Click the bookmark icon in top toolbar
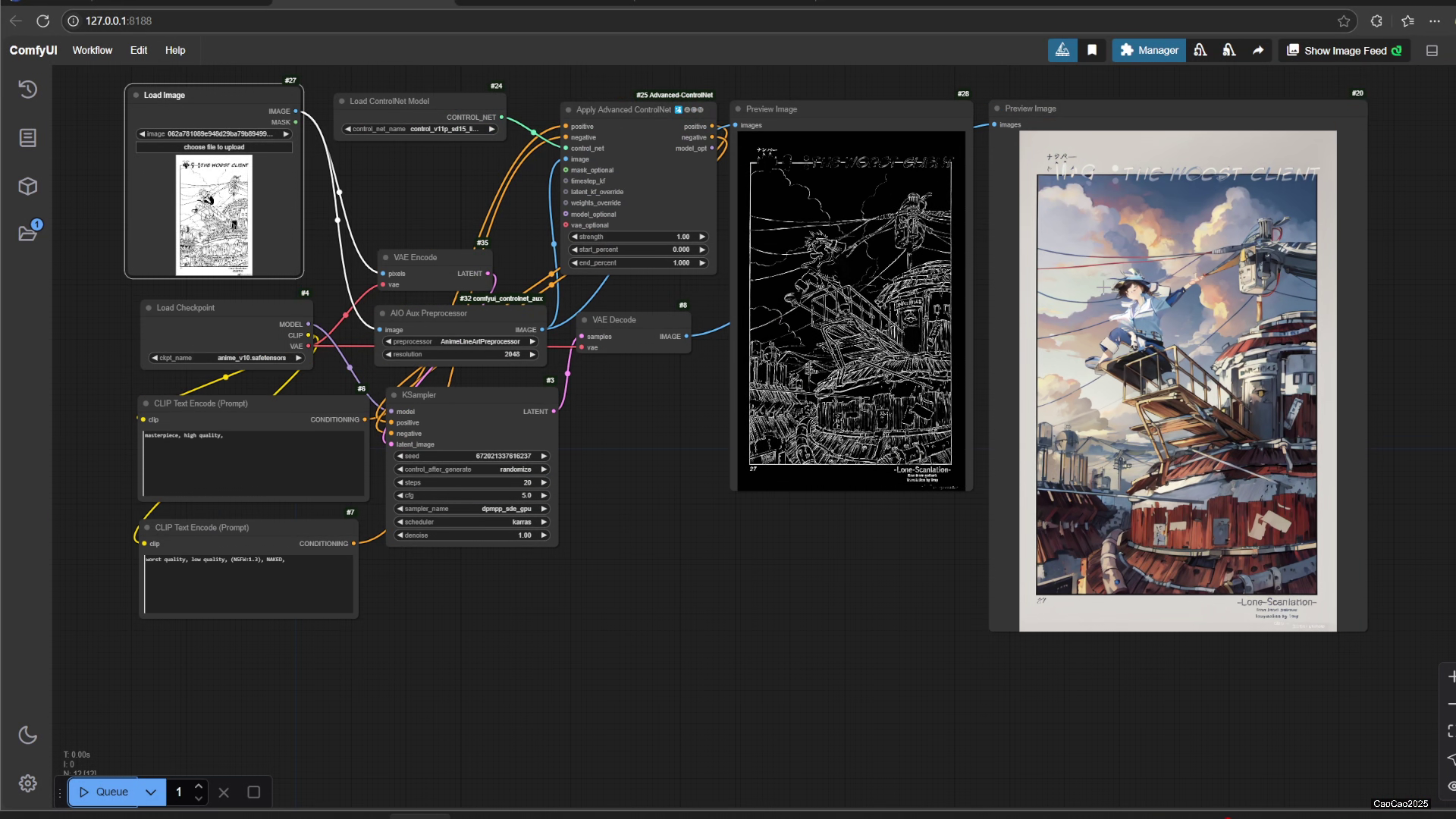This screenshot has height=819, width=1456. coord(1092,50)
